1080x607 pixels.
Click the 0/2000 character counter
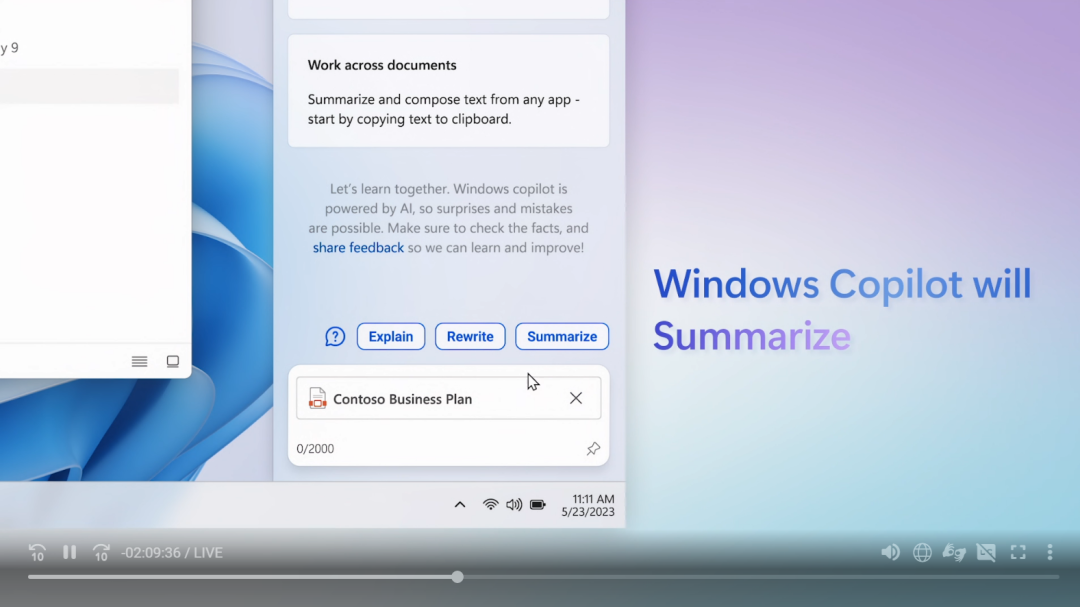point(315,449)
